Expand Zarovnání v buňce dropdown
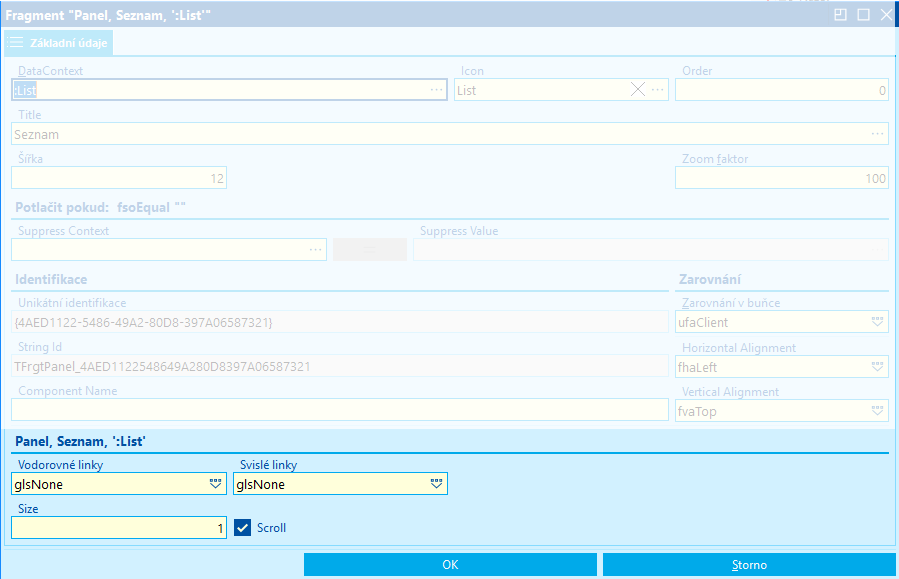This screenshot has width=899, height=579. (x=877, y=322)
